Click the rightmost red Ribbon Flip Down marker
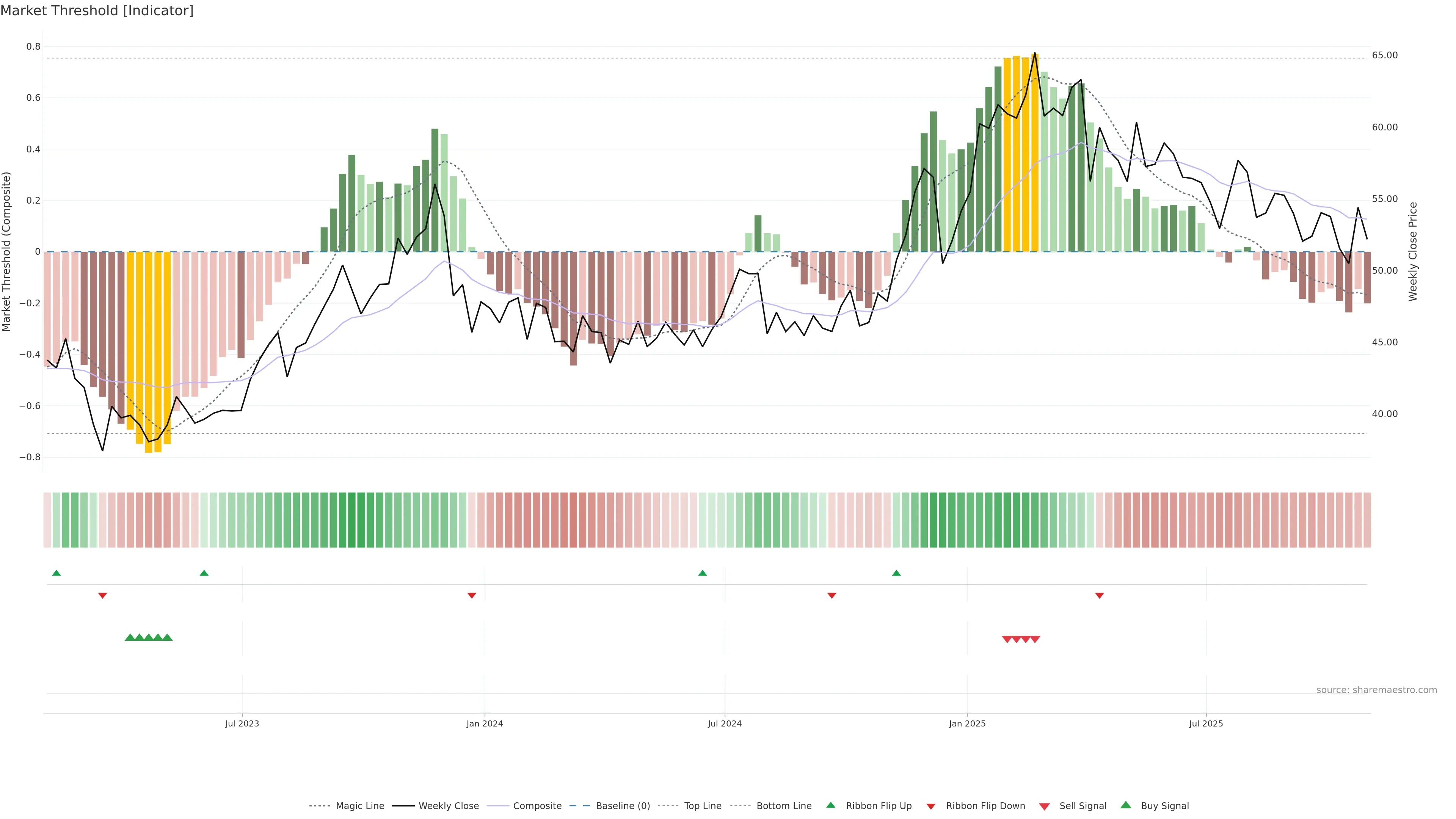1456x819 pixels. tap(1099, 595)
